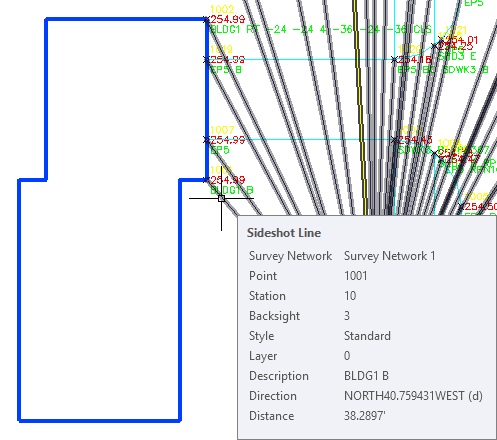This screenshot has height=440, width=497.
Task: Click the Survey Network 1 value in tooltip
Action: (x=389, y=256)
